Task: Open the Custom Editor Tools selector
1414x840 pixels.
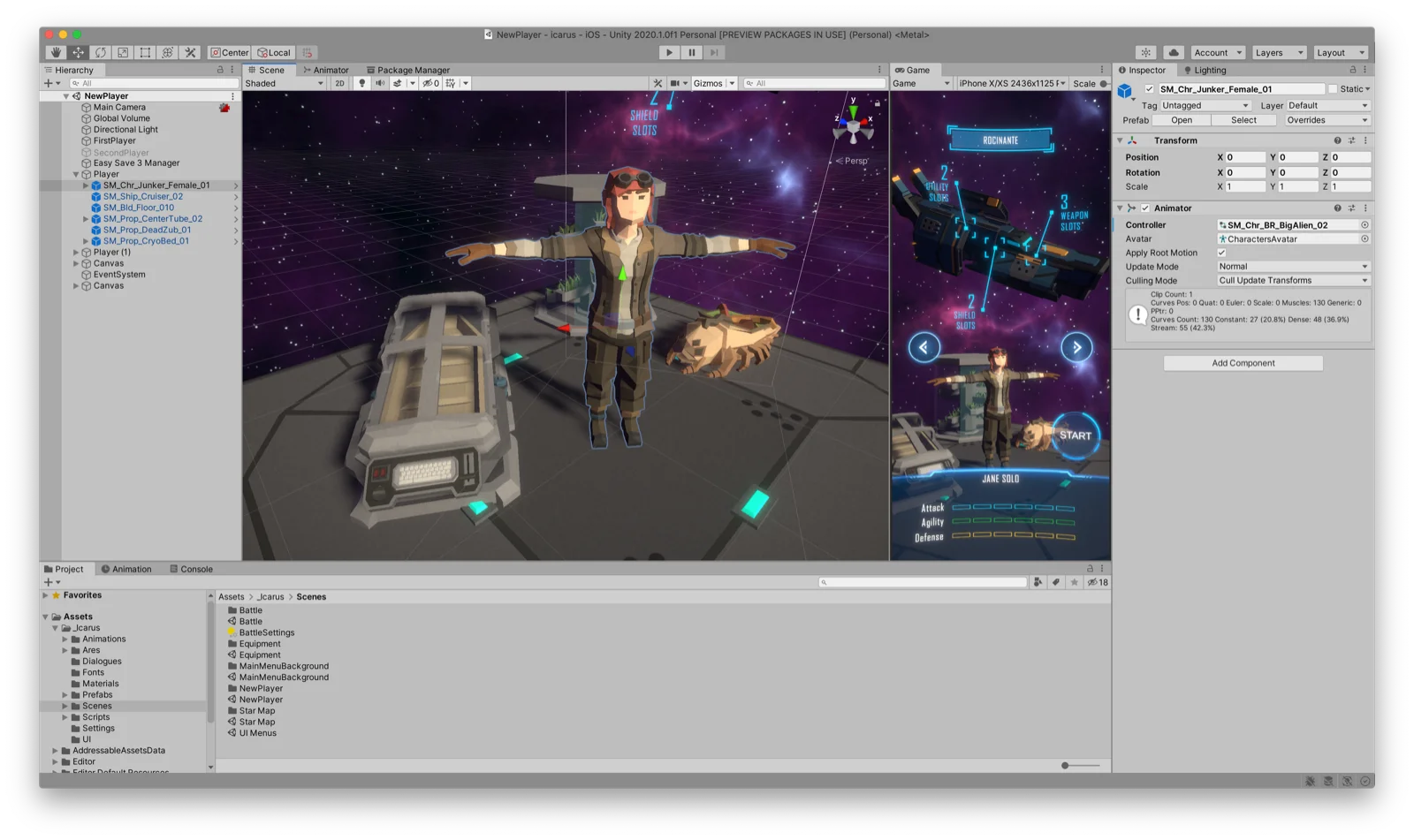Action: 191,52
